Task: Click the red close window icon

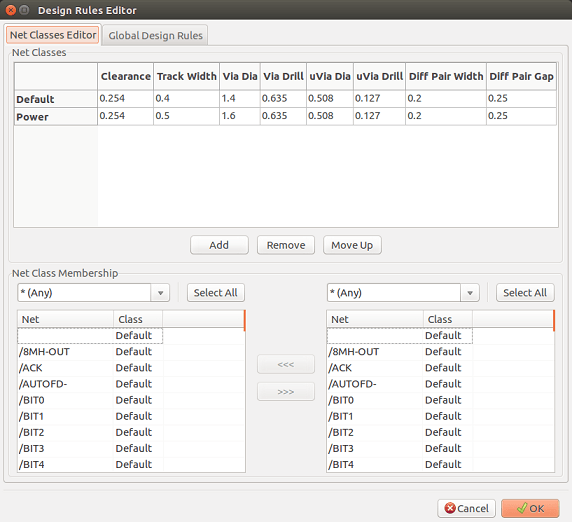Action: point(11,10)
